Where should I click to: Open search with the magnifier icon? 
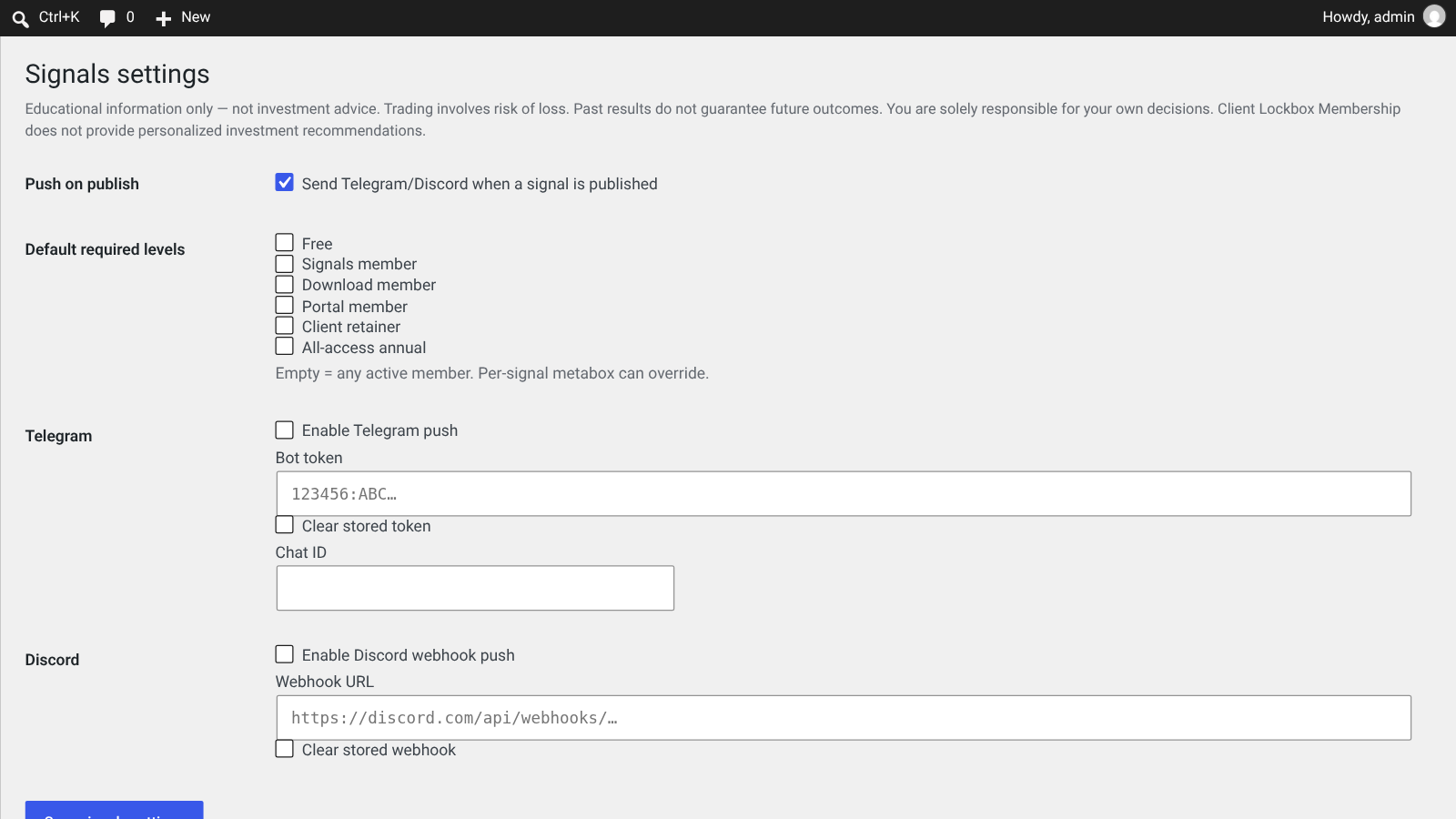click(20, 18)
